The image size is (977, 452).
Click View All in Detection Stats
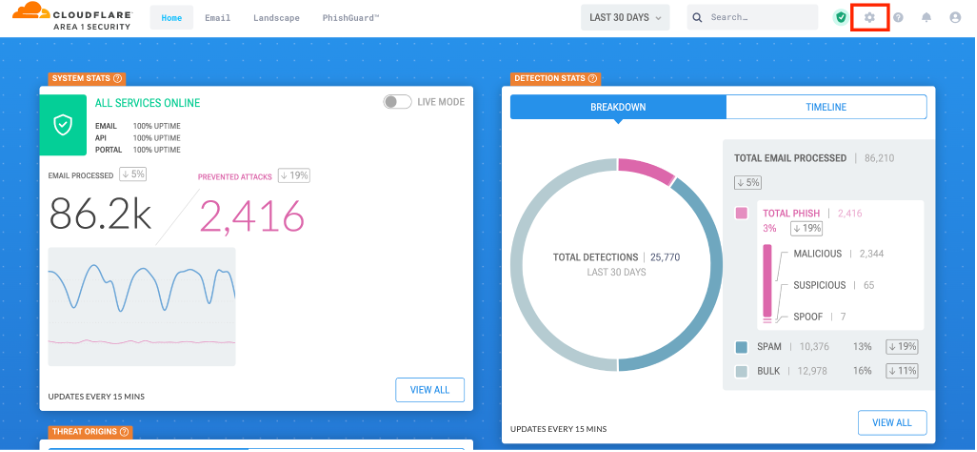pyautogui.click(x=892, y=422)
